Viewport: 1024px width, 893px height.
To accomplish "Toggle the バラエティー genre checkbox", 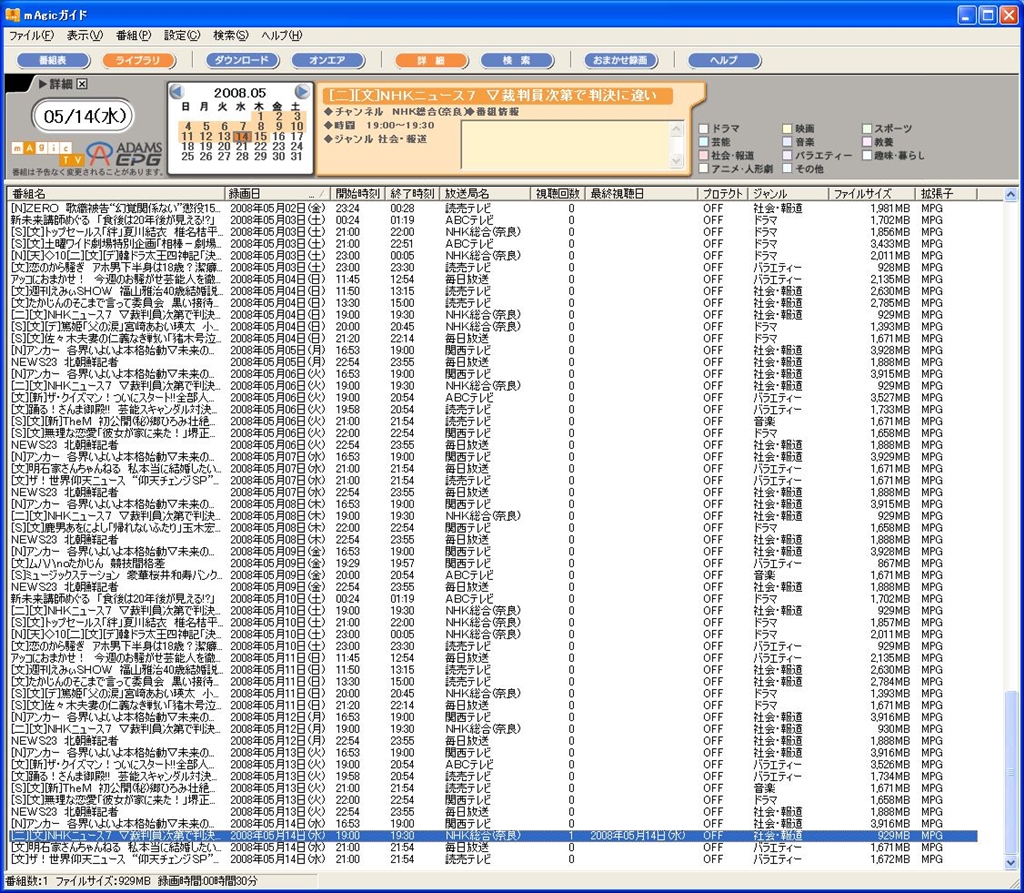I will coord(788,155).
